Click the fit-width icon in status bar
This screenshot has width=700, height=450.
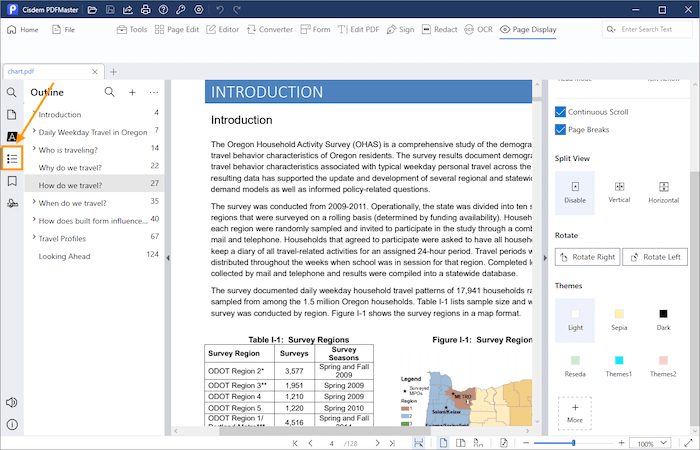(418, 443)
